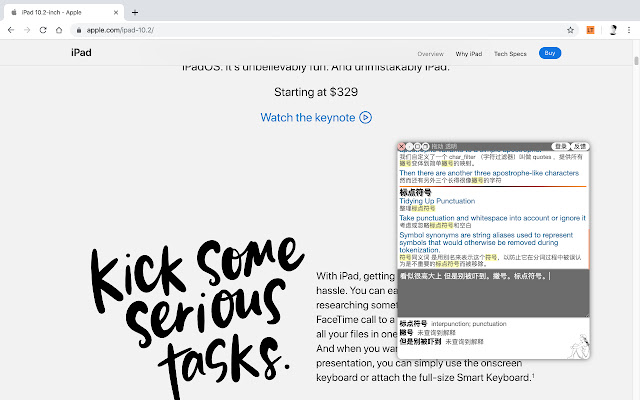Click the 但是别被吓到 entry in lookup results
The height and width of the screenshot is (400, 640).
pyautogui.click(x=441, y=342)
